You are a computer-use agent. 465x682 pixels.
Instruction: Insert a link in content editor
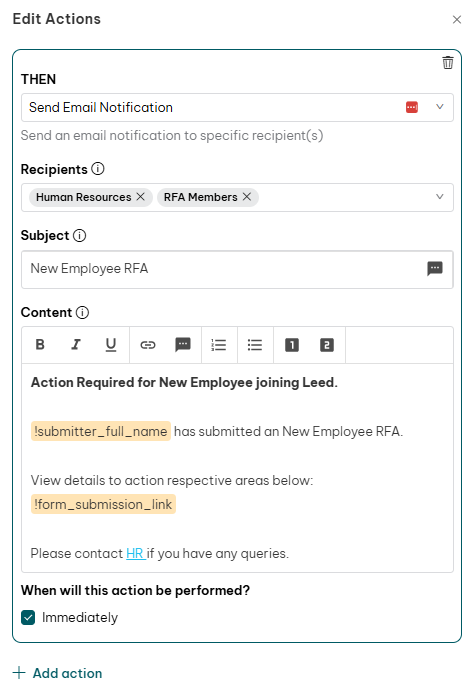click(147, 345)
